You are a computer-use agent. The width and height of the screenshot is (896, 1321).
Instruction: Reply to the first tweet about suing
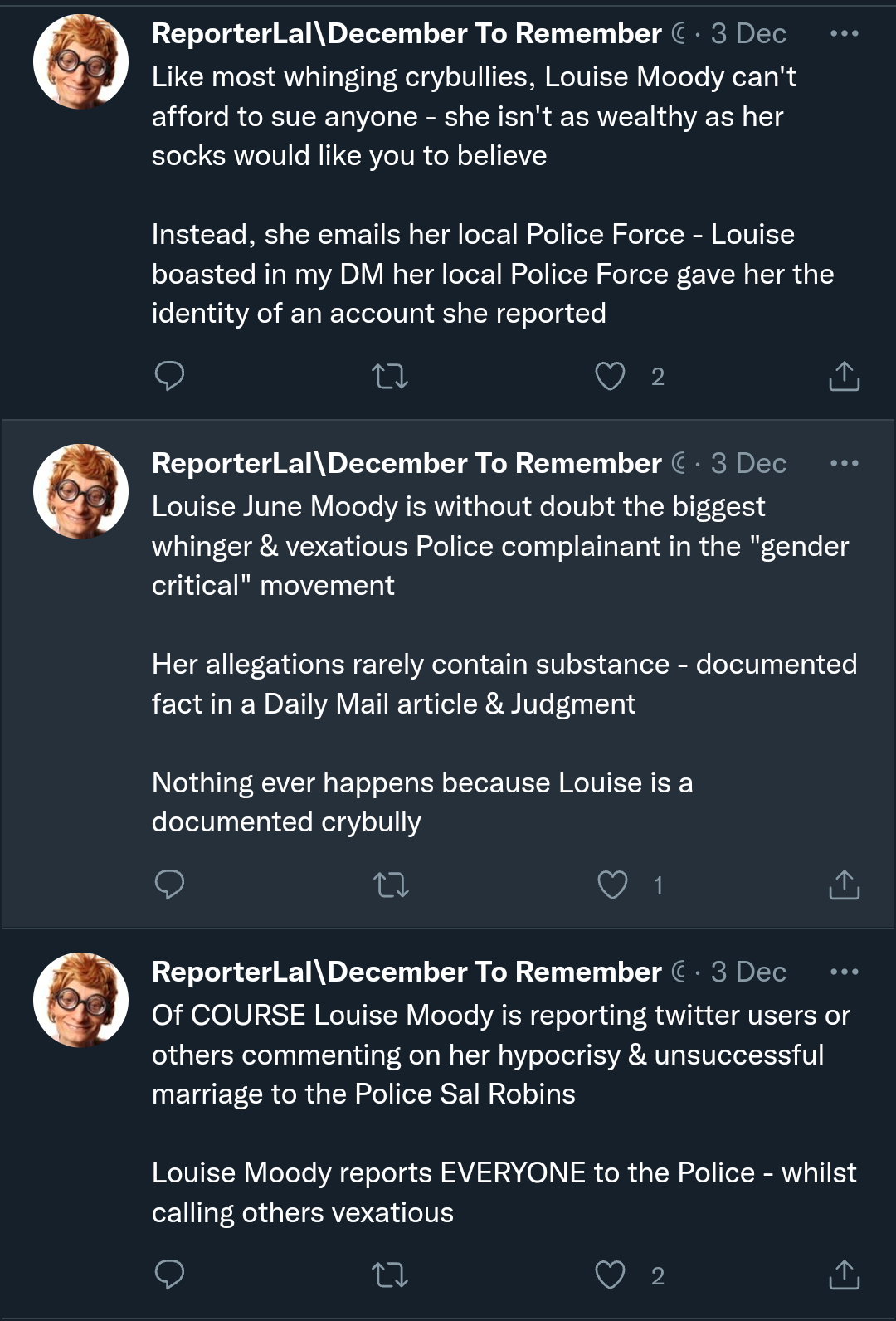click(169, 376)
